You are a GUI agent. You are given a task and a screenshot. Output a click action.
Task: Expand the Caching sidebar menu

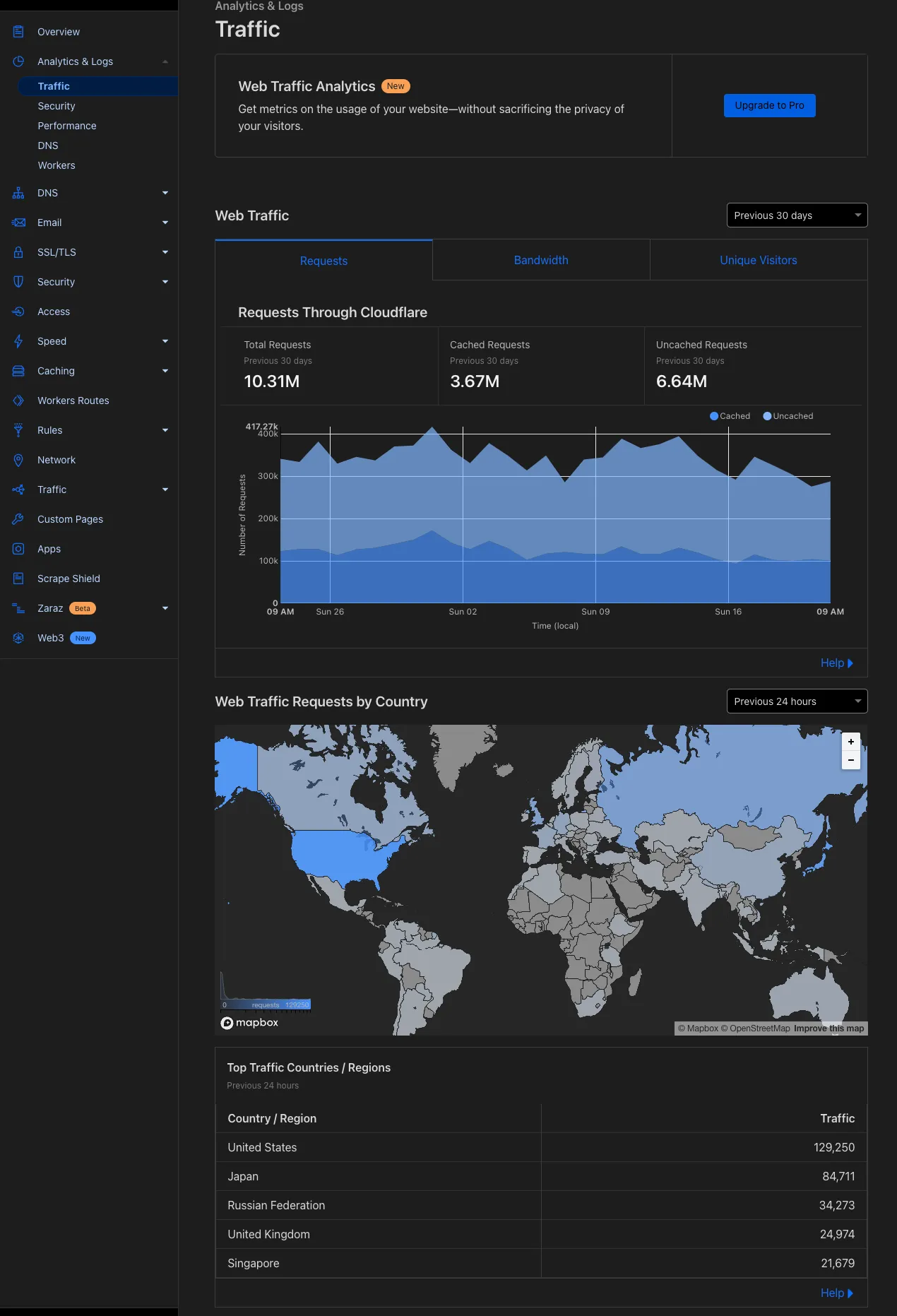pyautogui.click(x=165, y=371)
